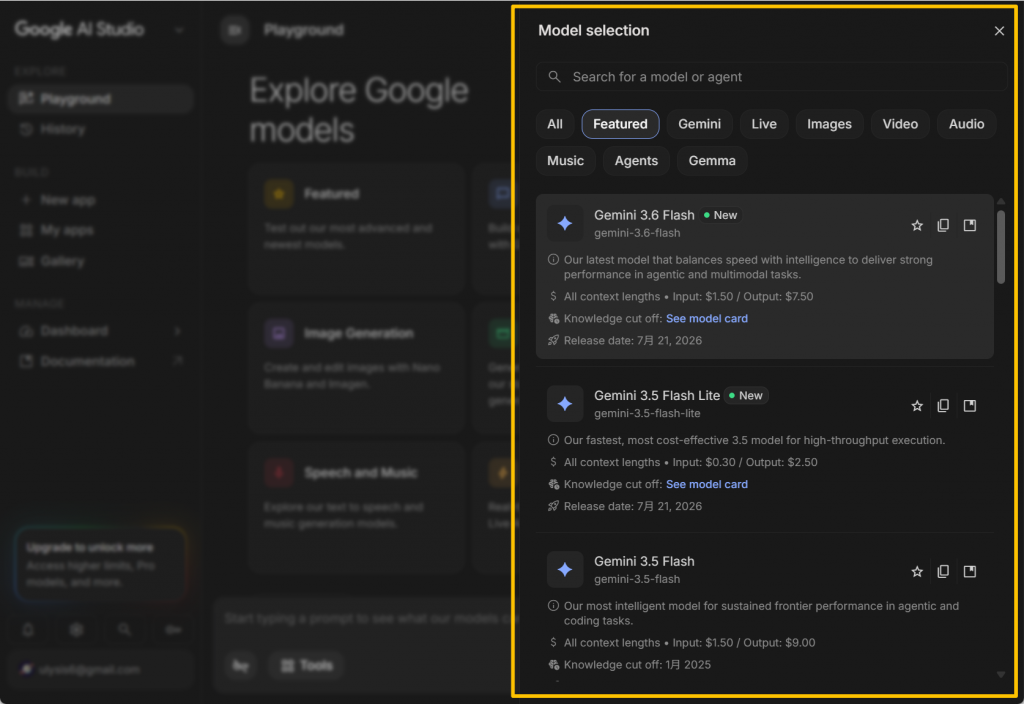This screenshot has width=1024, height=704.
Task: Open Gemini 3.5 Flash details icon
Action: [x=970, y=571]
